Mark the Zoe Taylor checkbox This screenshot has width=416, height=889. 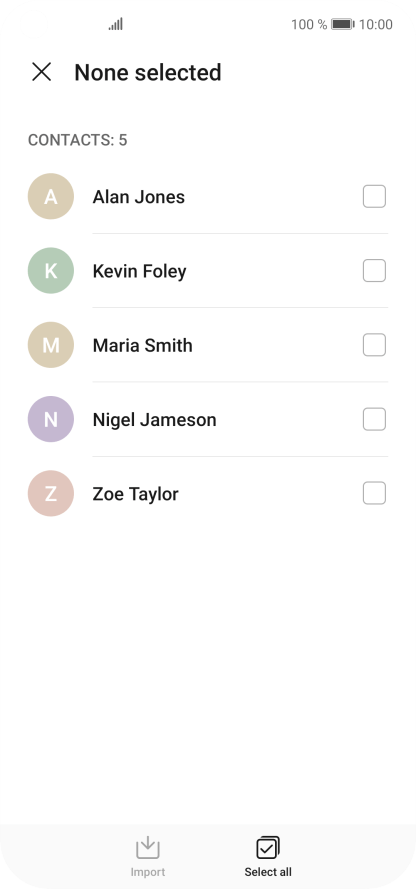[x=374, y=493]
